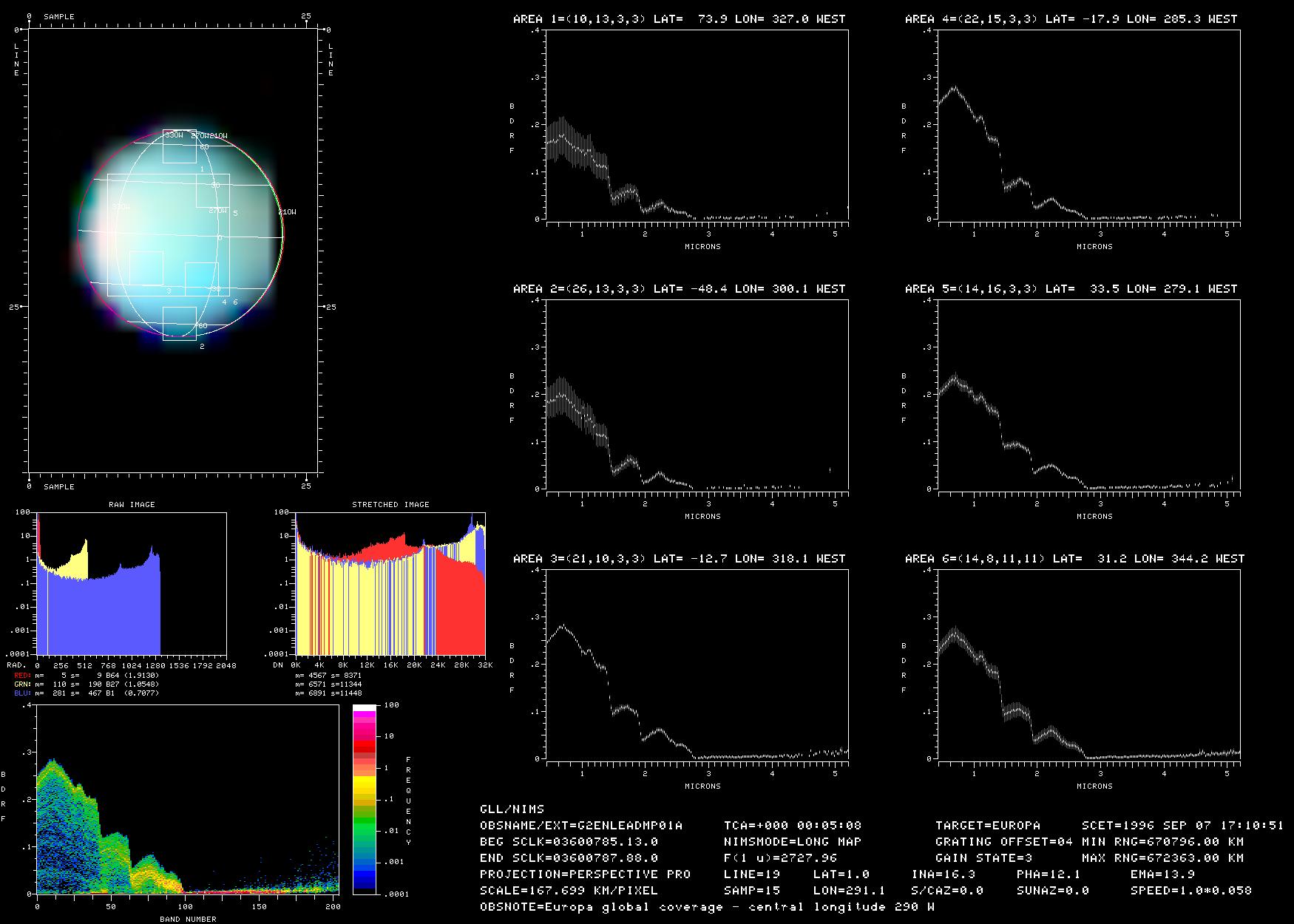Click the AREA 6 title with LAT 31.2
The height and width of the screenshot is (924, 1294).
tap(1074, 559)
